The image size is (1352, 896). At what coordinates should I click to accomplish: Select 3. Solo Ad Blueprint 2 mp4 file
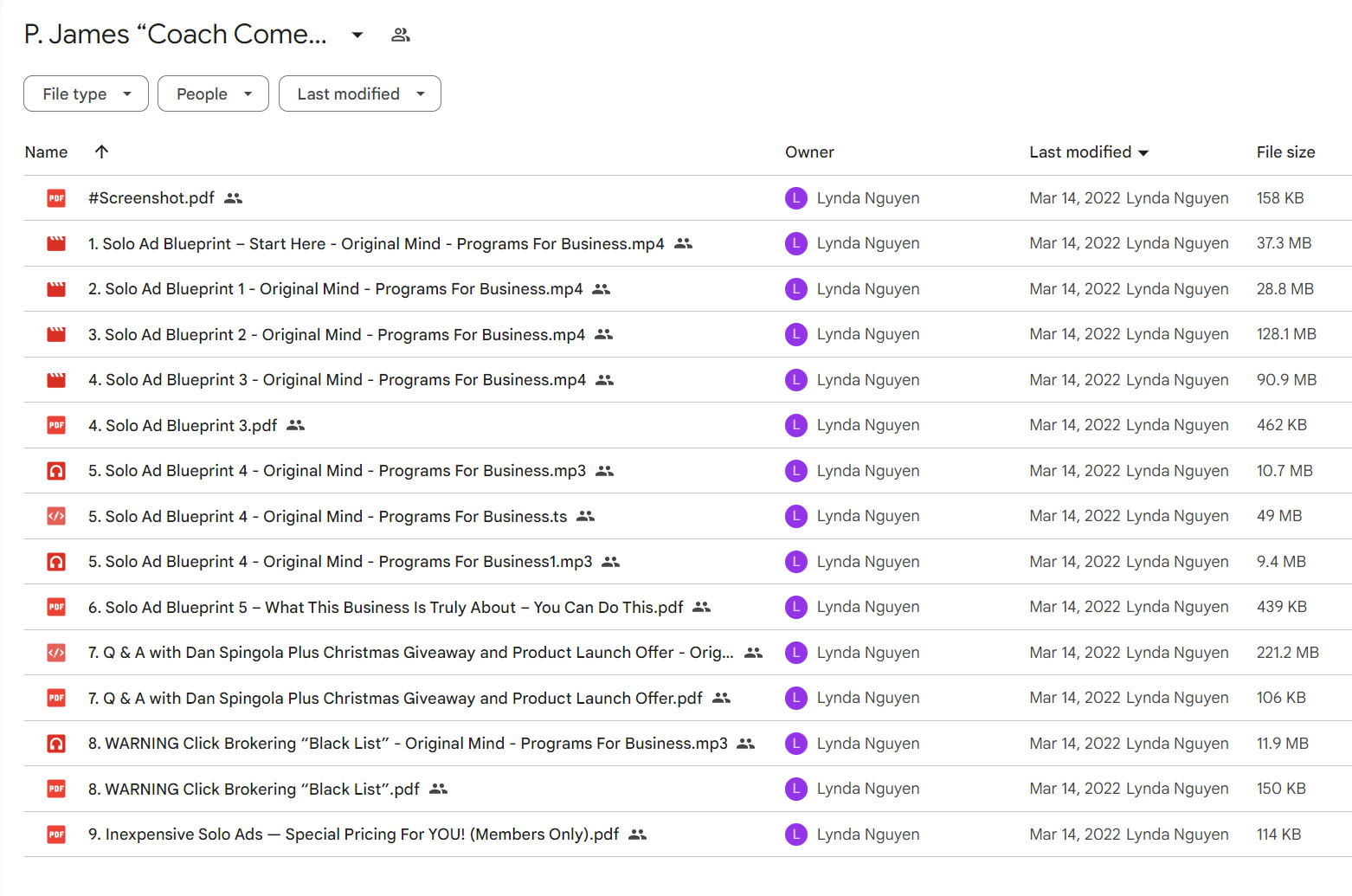pyautogui.click(x=337, y=334)
